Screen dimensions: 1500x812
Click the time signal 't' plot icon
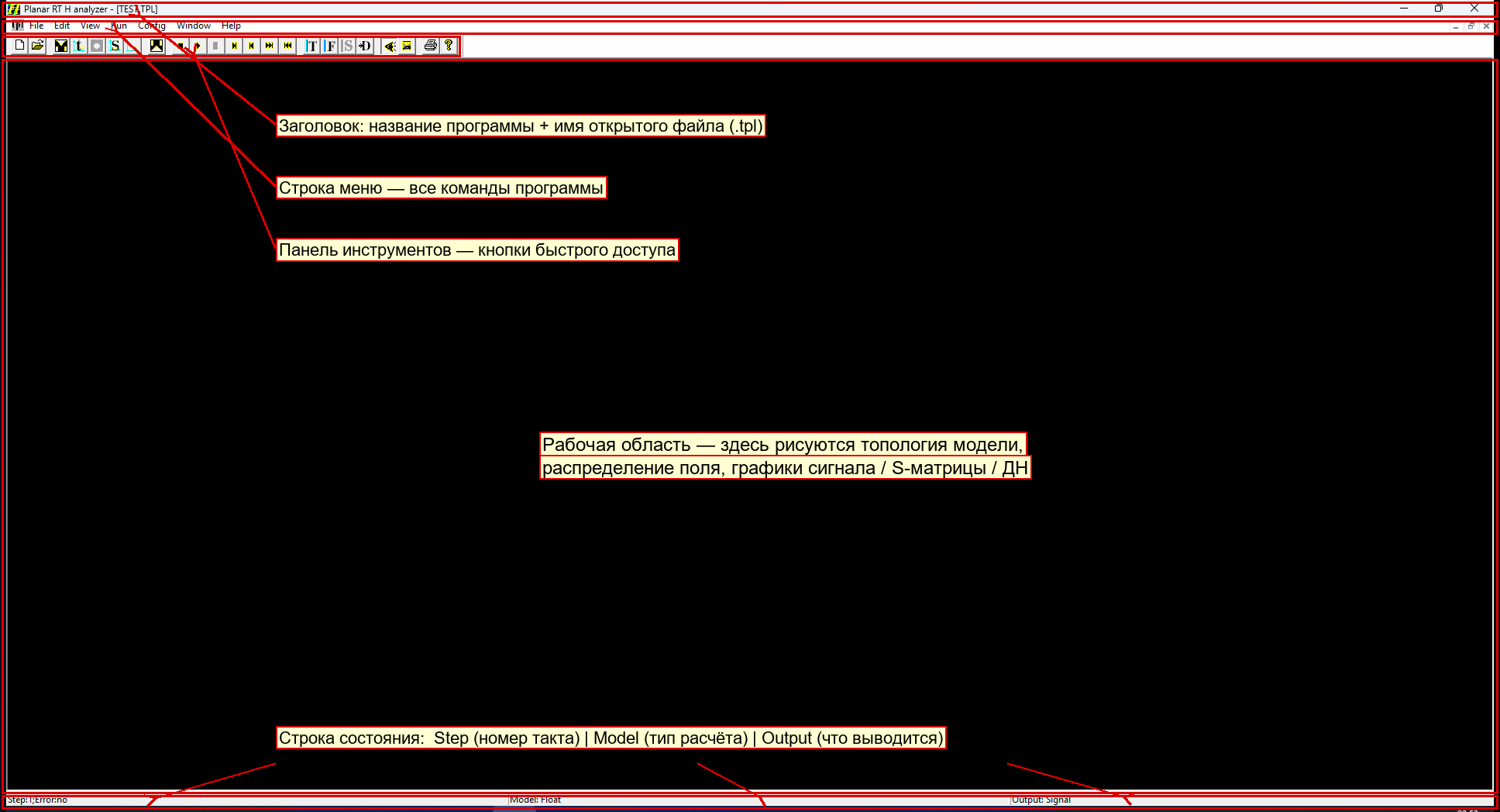[79, 46]
